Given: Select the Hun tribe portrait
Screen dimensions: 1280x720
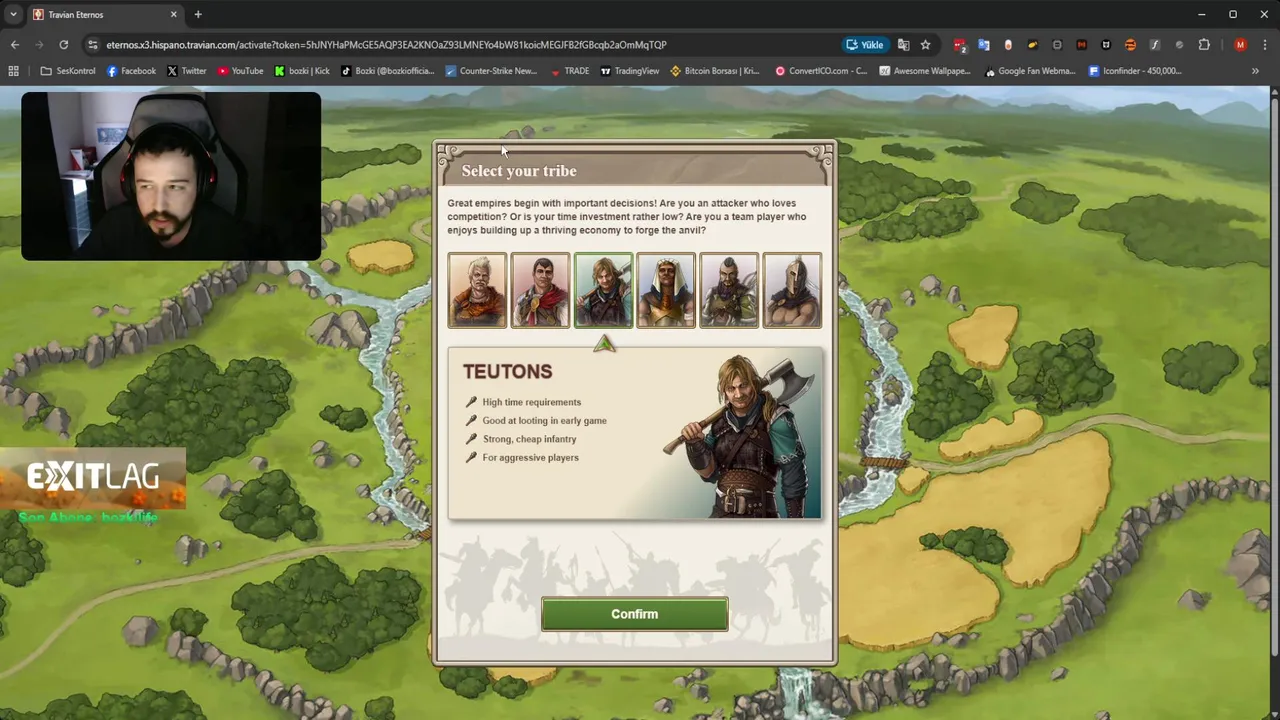Looking at the screenshot, I should pyautogui.click(x=729, y=291).
